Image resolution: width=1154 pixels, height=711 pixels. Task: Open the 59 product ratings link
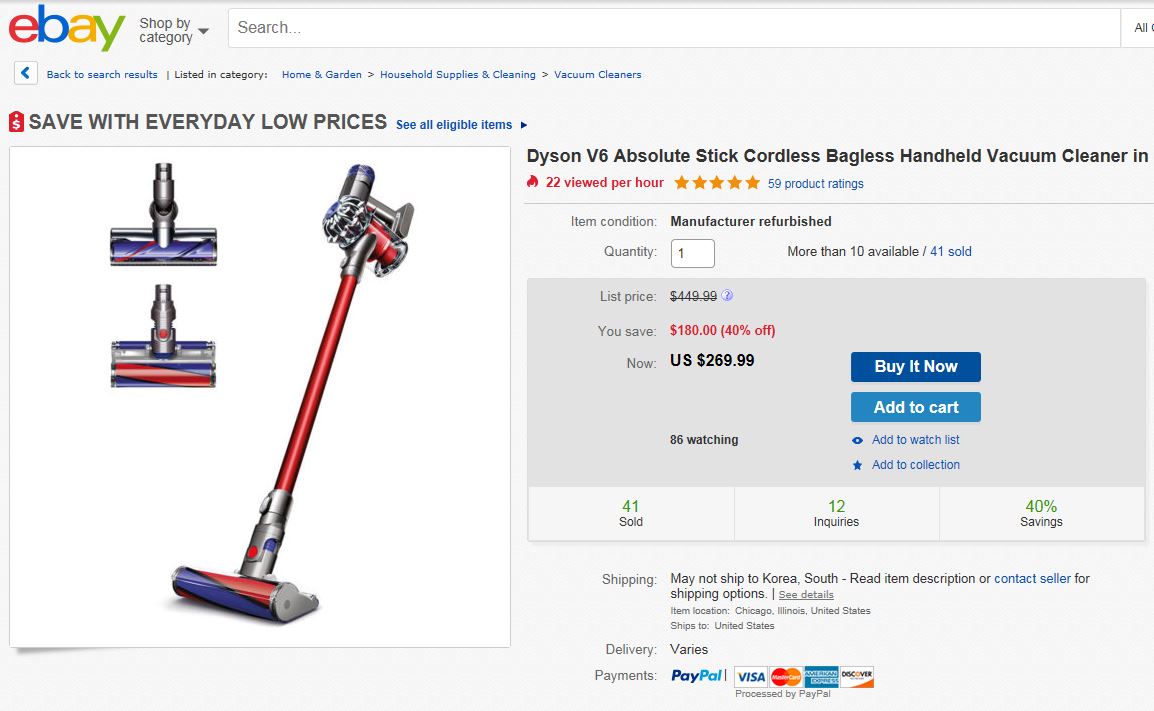(x=815, y=184)
